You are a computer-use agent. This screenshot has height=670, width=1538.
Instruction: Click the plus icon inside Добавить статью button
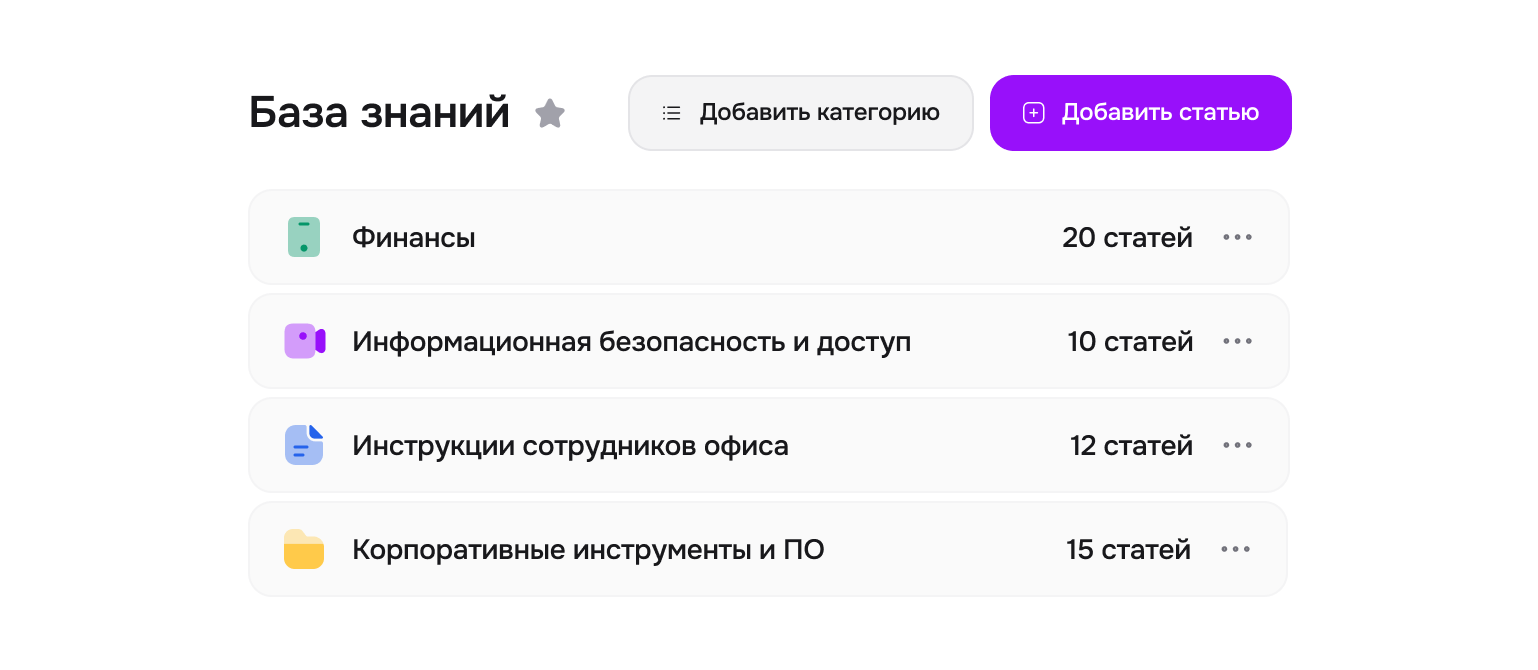pyautogui.click(x=1033, y=112)
